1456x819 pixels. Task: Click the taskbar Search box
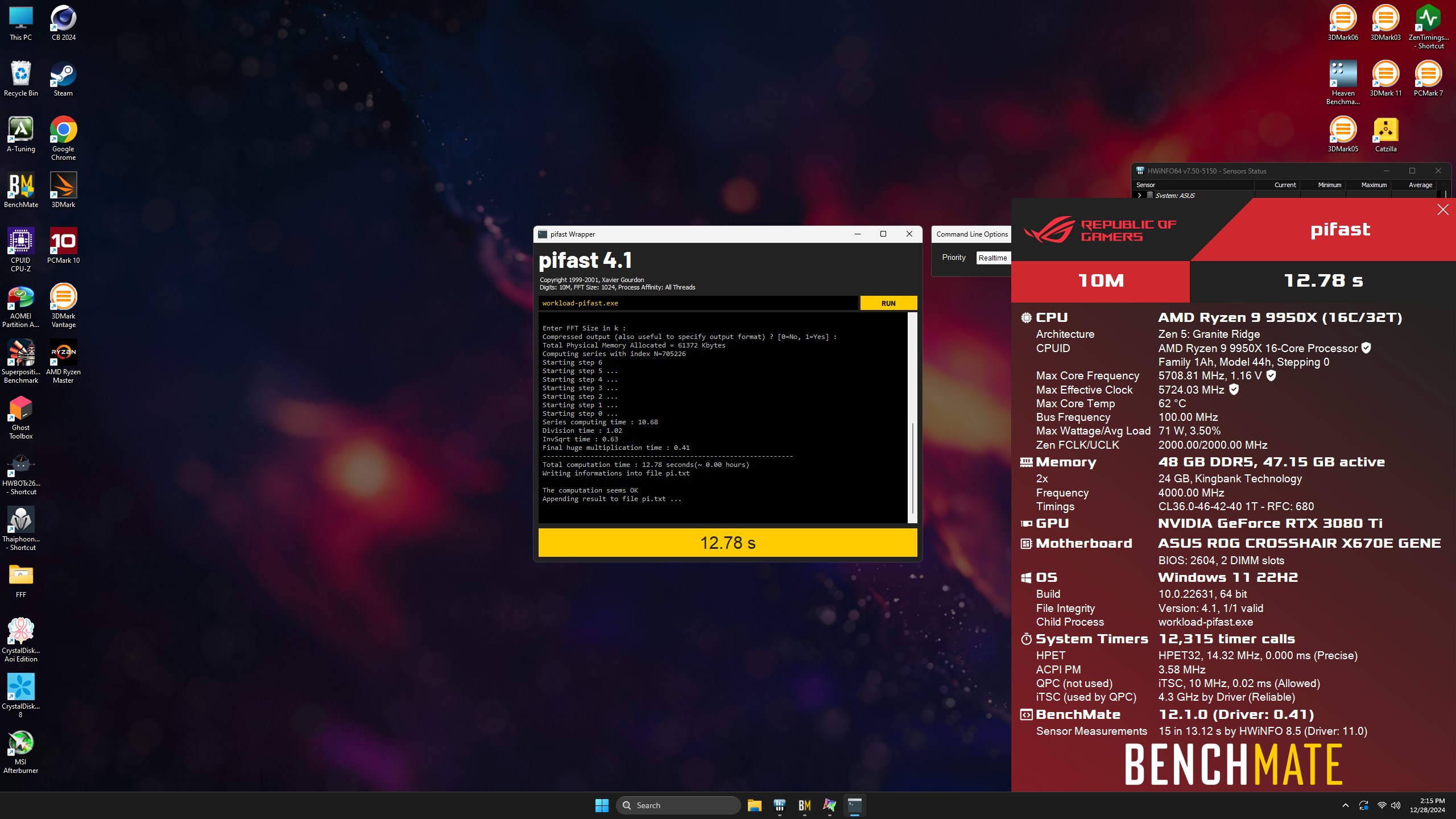tap(678, 805)
